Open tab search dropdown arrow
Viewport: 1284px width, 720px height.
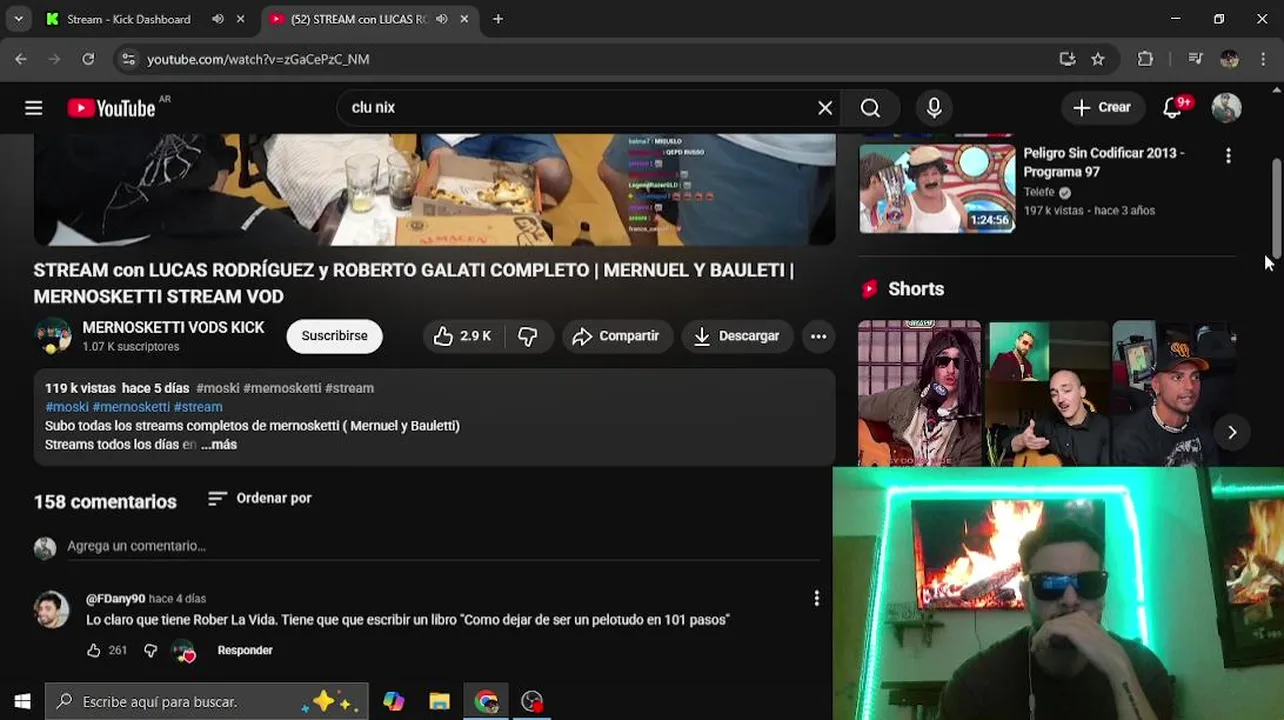click(18, 19)
